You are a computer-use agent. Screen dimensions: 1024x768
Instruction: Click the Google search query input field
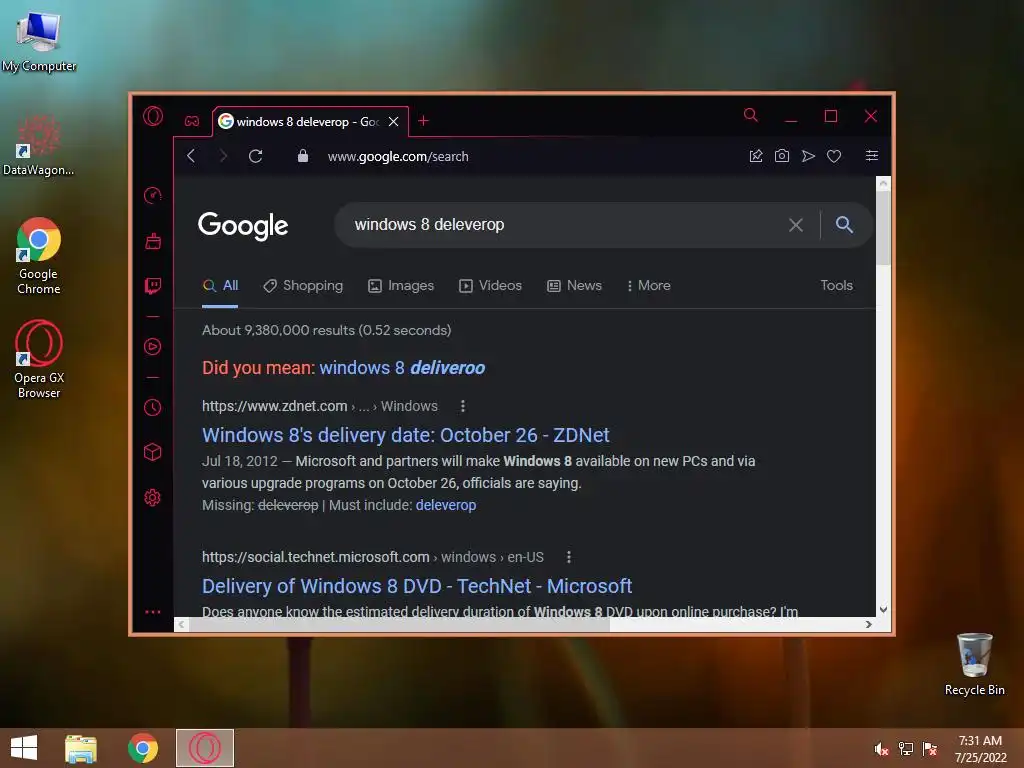pos(562,225)
